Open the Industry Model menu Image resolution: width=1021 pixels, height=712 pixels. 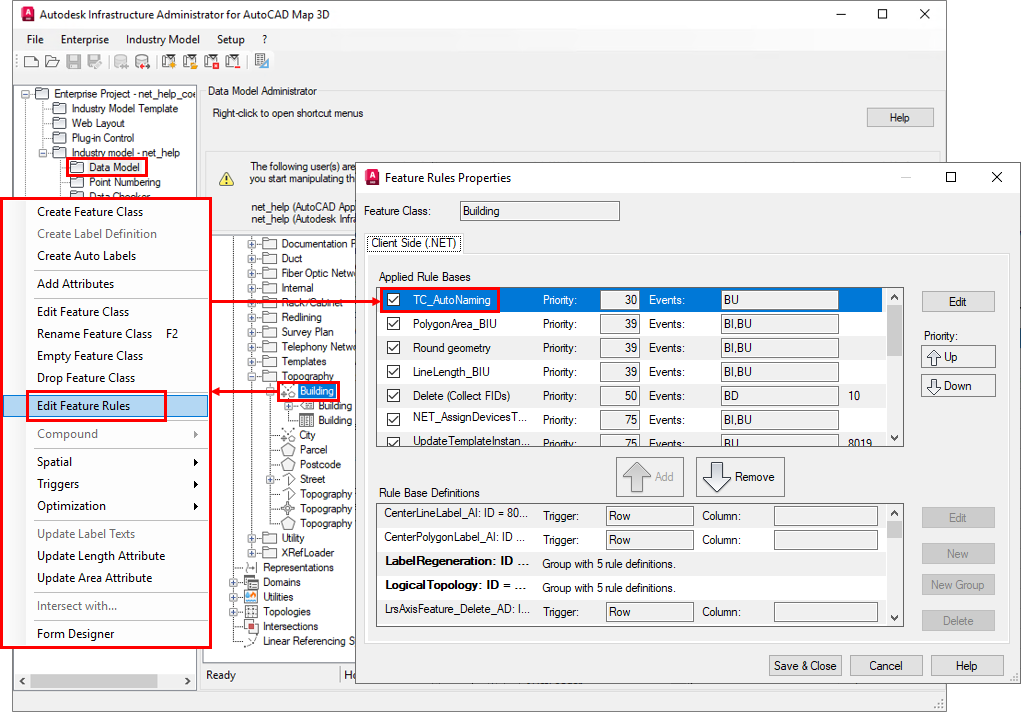pos(162,39)
